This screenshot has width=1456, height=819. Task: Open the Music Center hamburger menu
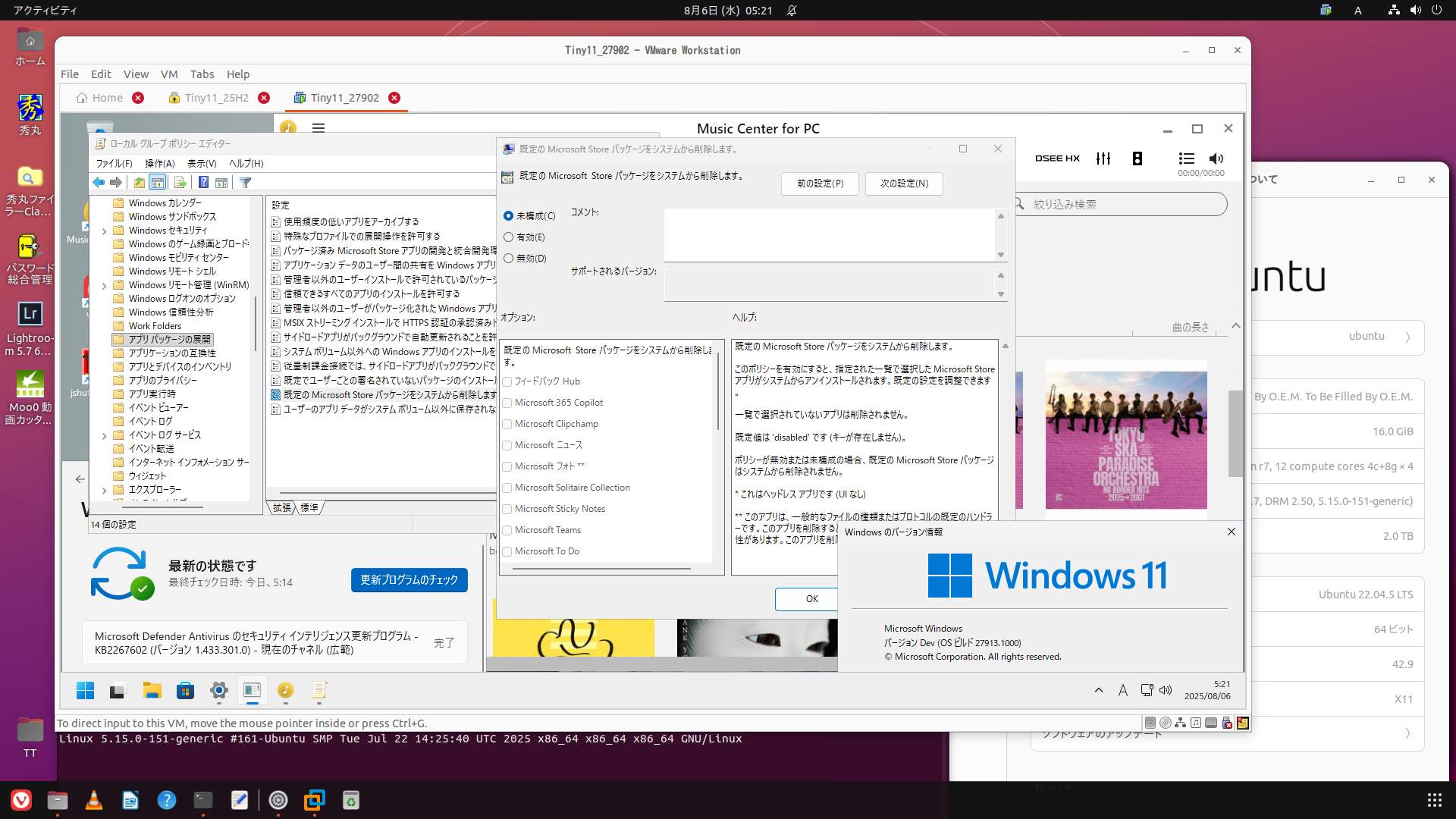[x=318, y=128]
